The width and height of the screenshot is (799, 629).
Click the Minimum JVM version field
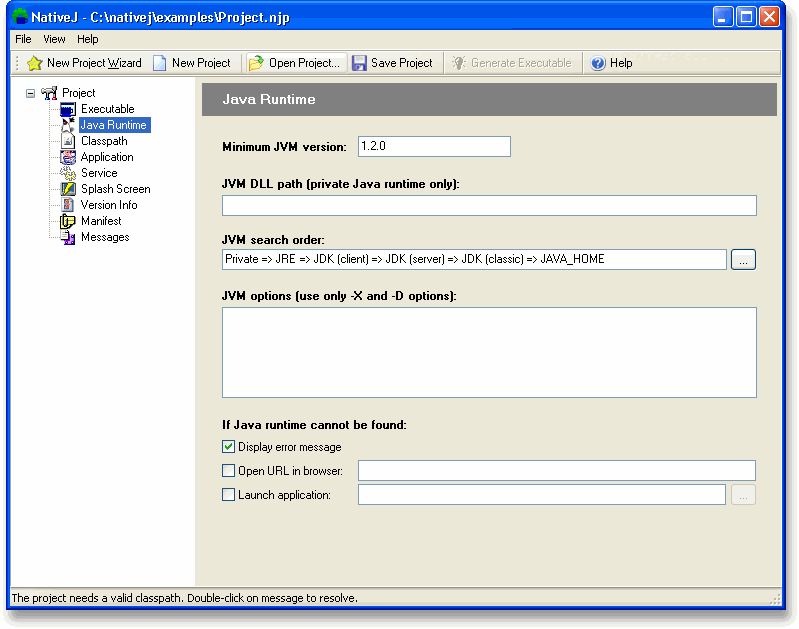pos(433,147)
